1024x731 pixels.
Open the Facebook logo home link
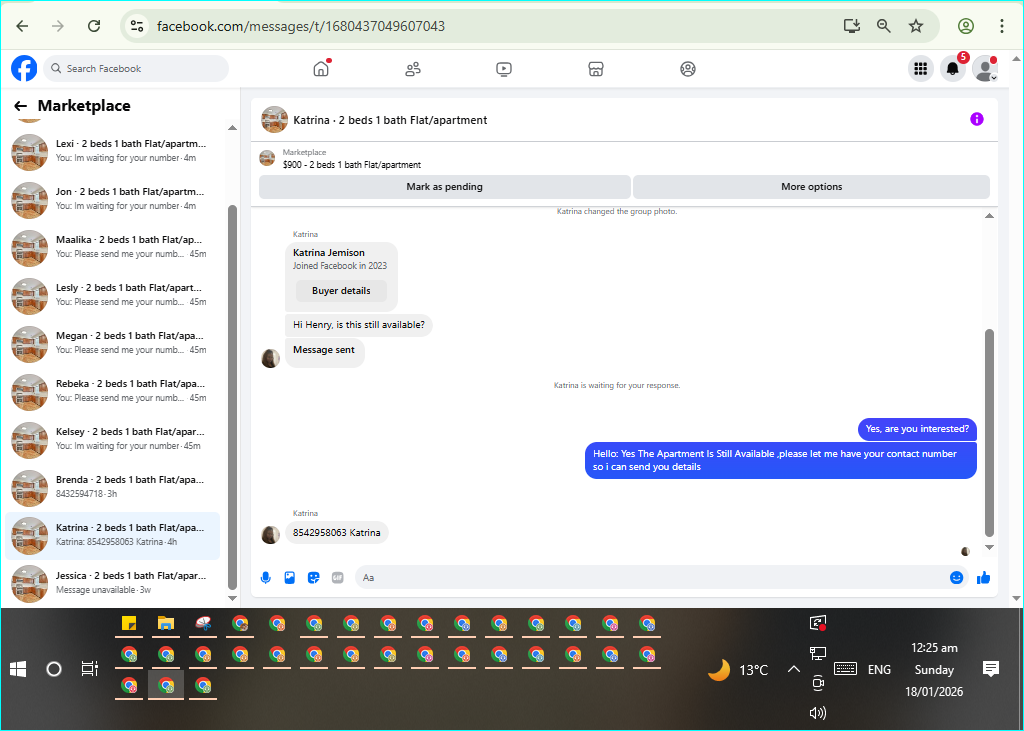click(24, 69)
